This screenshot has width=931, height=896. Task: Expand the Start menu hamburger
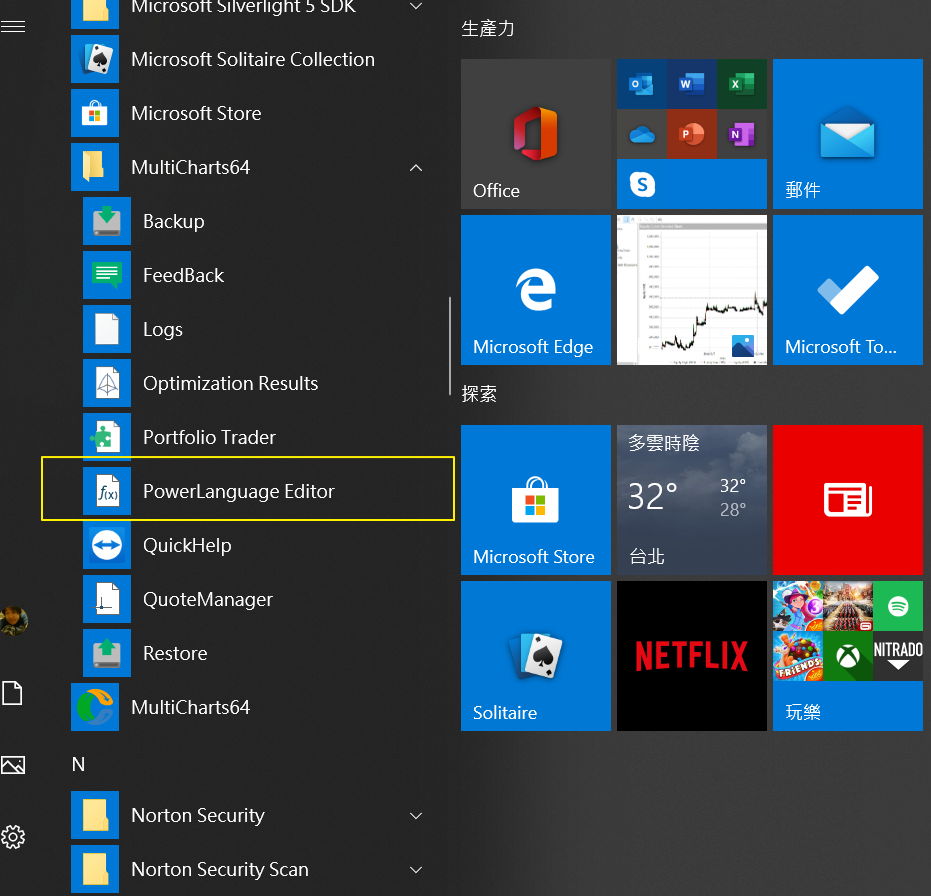[x=13, y=25]
